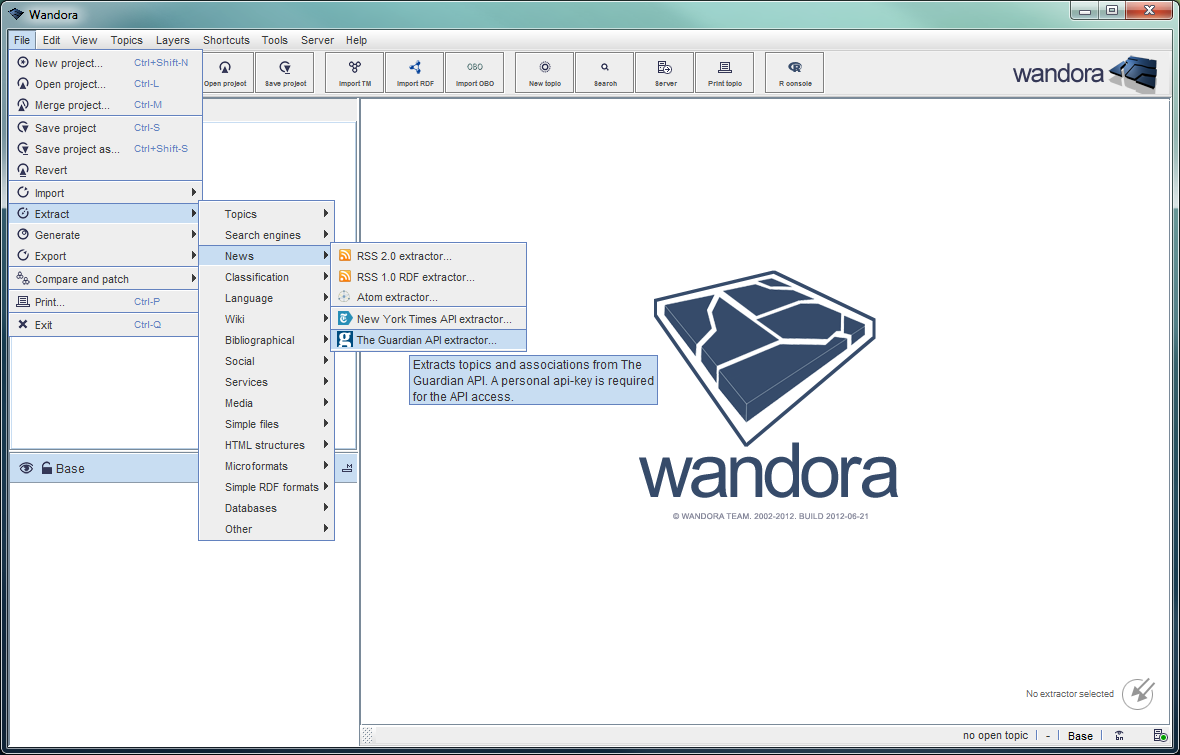
Task: Click the server status icon in status bar
Action: click(1160, 735)
